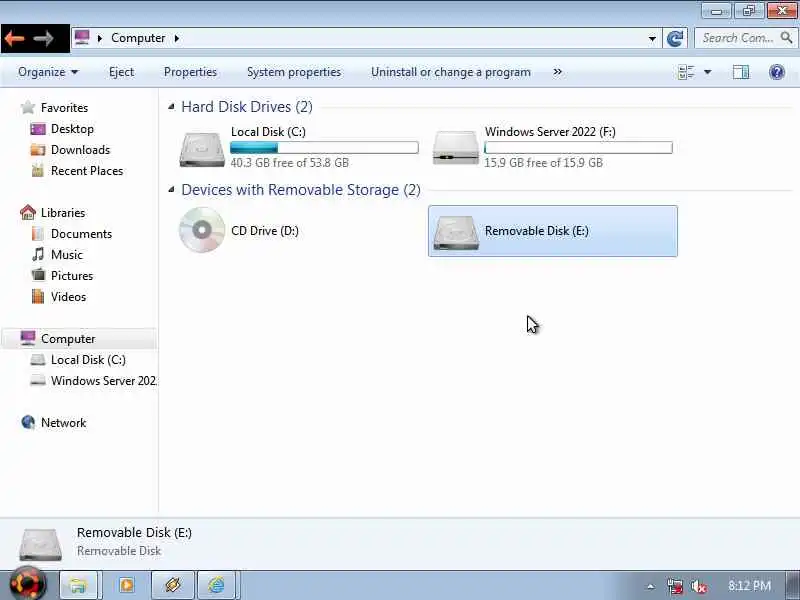The height and width of the screenshot is (600, 800).
Task: Show the preview pane
Action: coord(741,72)
